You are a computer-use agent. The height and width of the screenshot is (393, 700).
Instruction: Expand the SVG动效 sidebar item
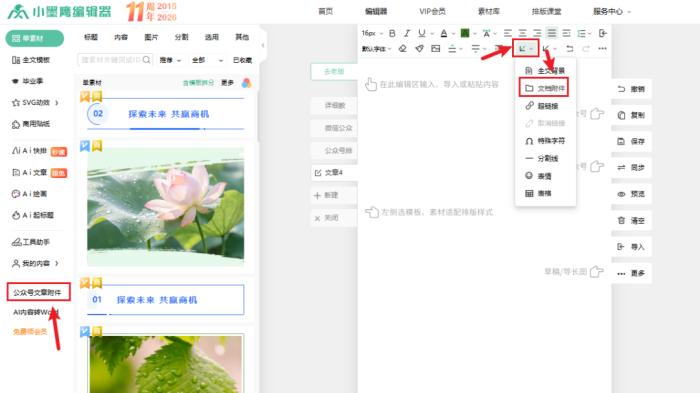[35, 103]
